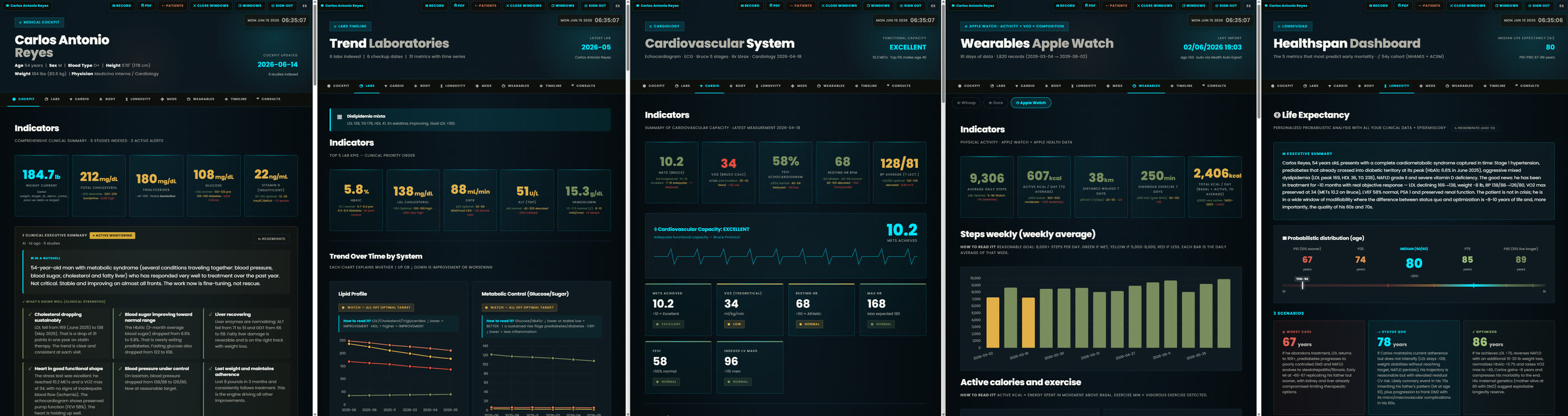
Task: Click the Worst Case 67 years scenario card
Action: (1319, 367)
